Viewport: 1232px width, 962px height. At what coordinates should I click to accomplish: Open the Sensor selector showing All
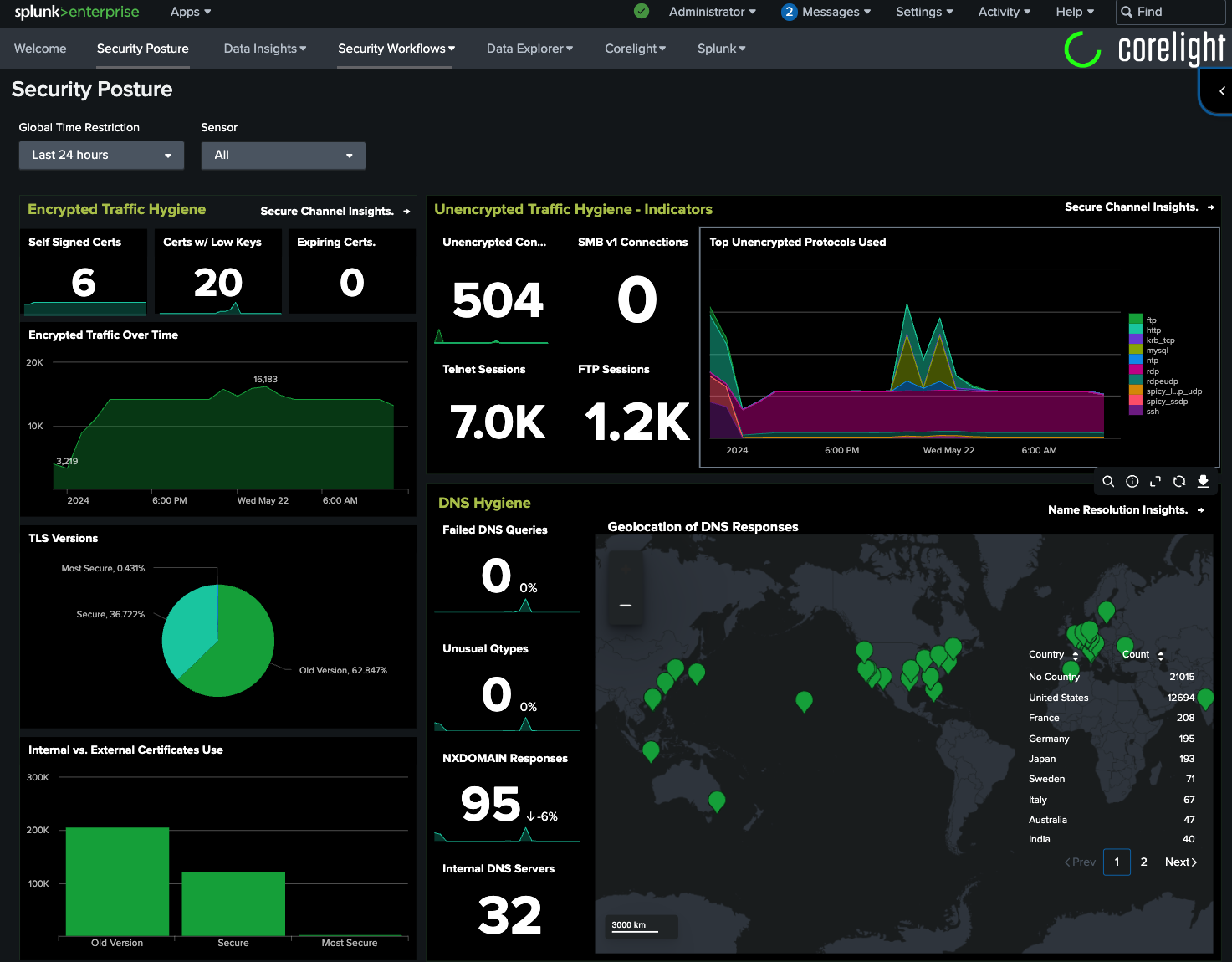pos(283,155)
